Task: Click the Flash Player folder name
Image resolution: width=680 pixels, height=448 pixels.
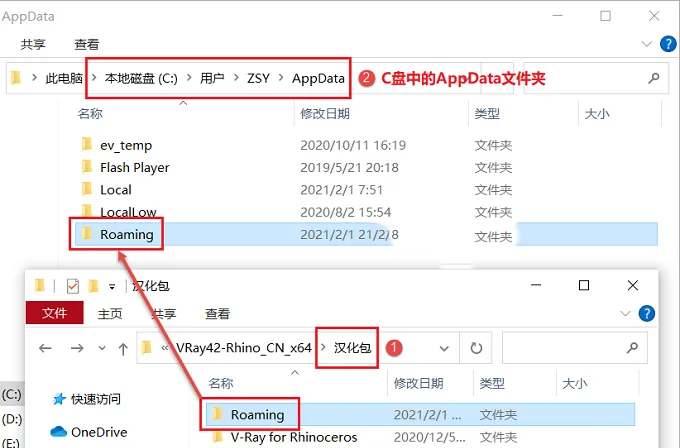Action: pyautogui.click(x=135, y=168)
